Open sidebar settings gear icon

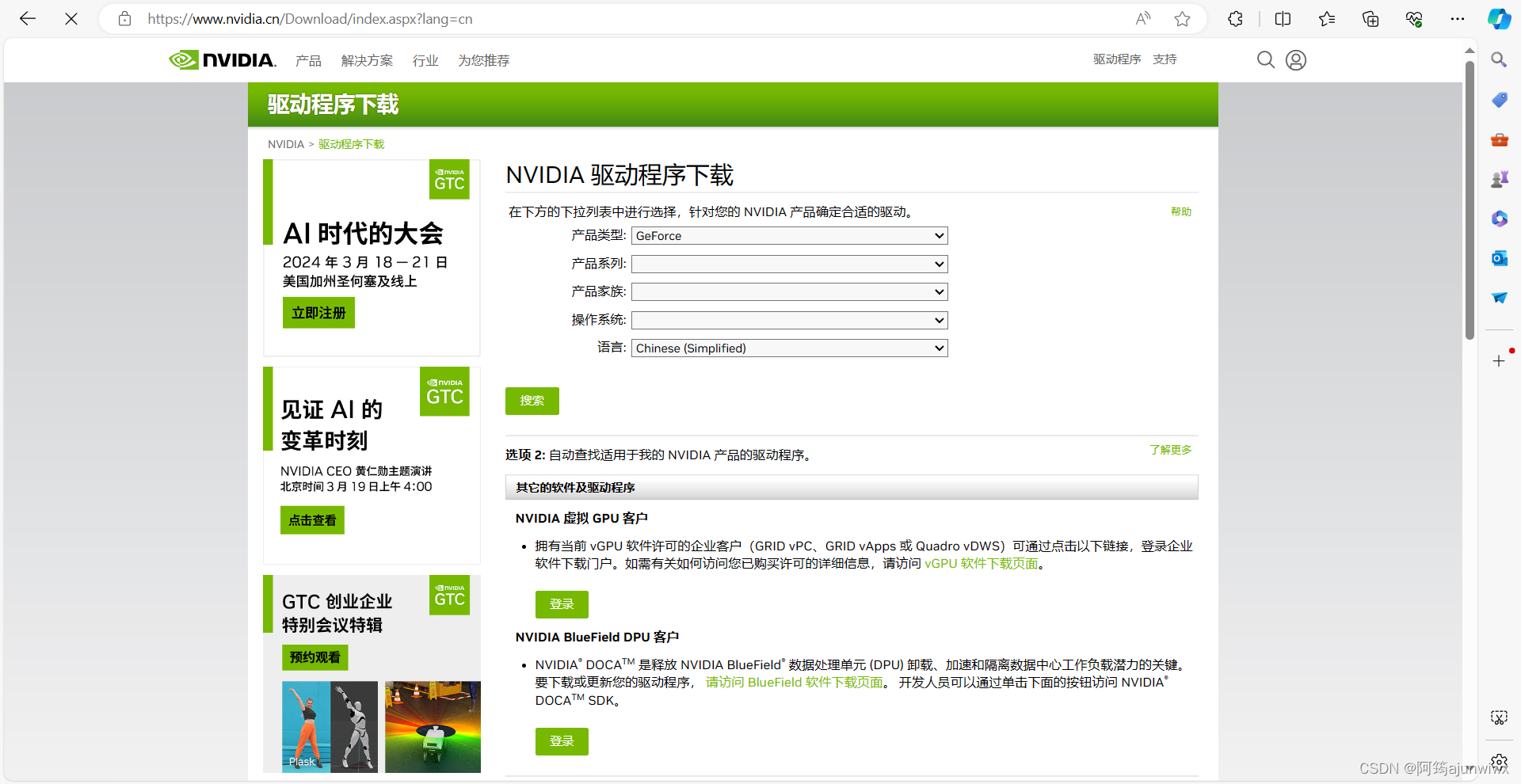1499,762
